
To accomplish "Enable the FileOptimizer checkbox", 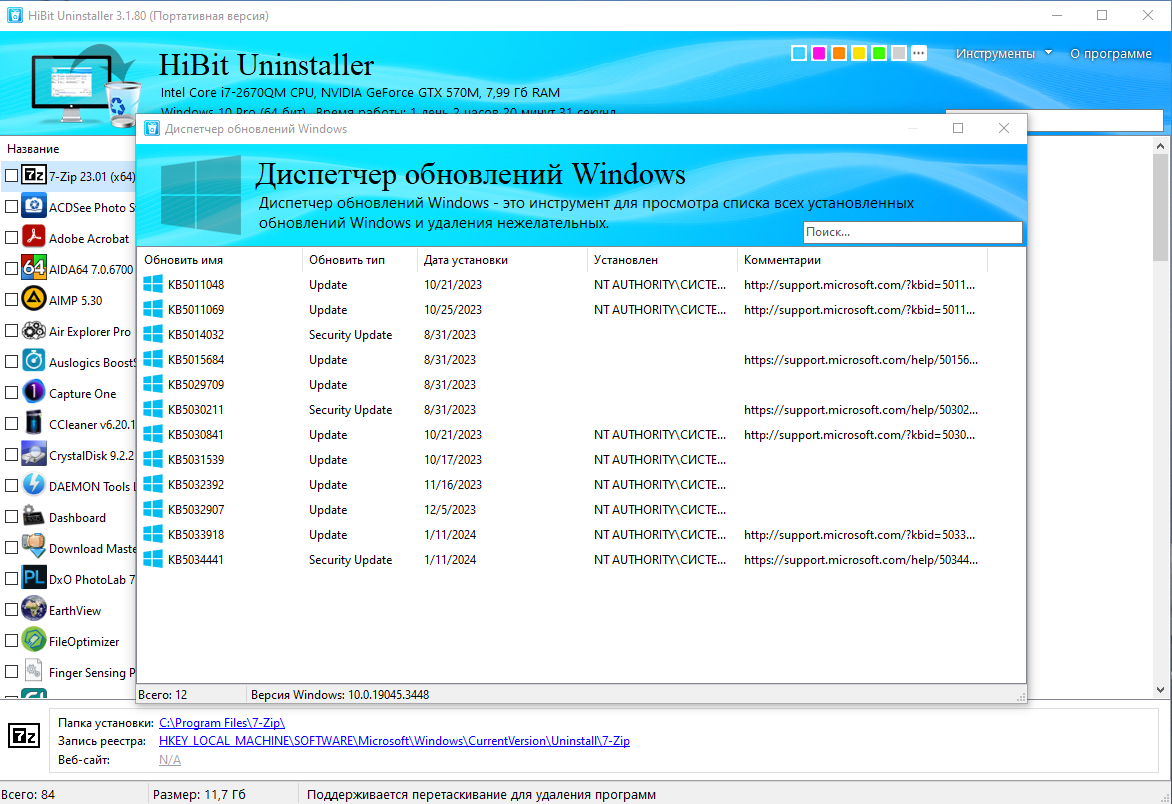I will click(x=11, y=640).
